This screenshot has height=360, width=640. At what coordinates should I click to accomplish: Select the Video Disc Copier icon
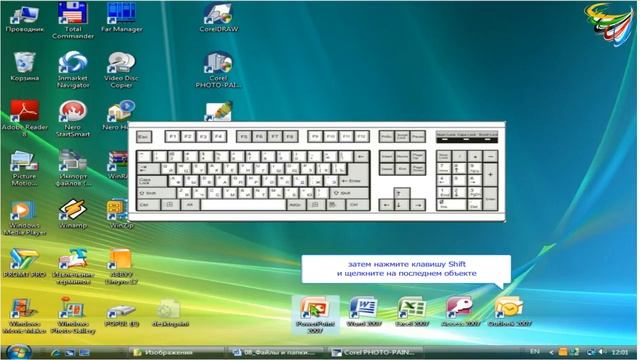tap(121, 69)
